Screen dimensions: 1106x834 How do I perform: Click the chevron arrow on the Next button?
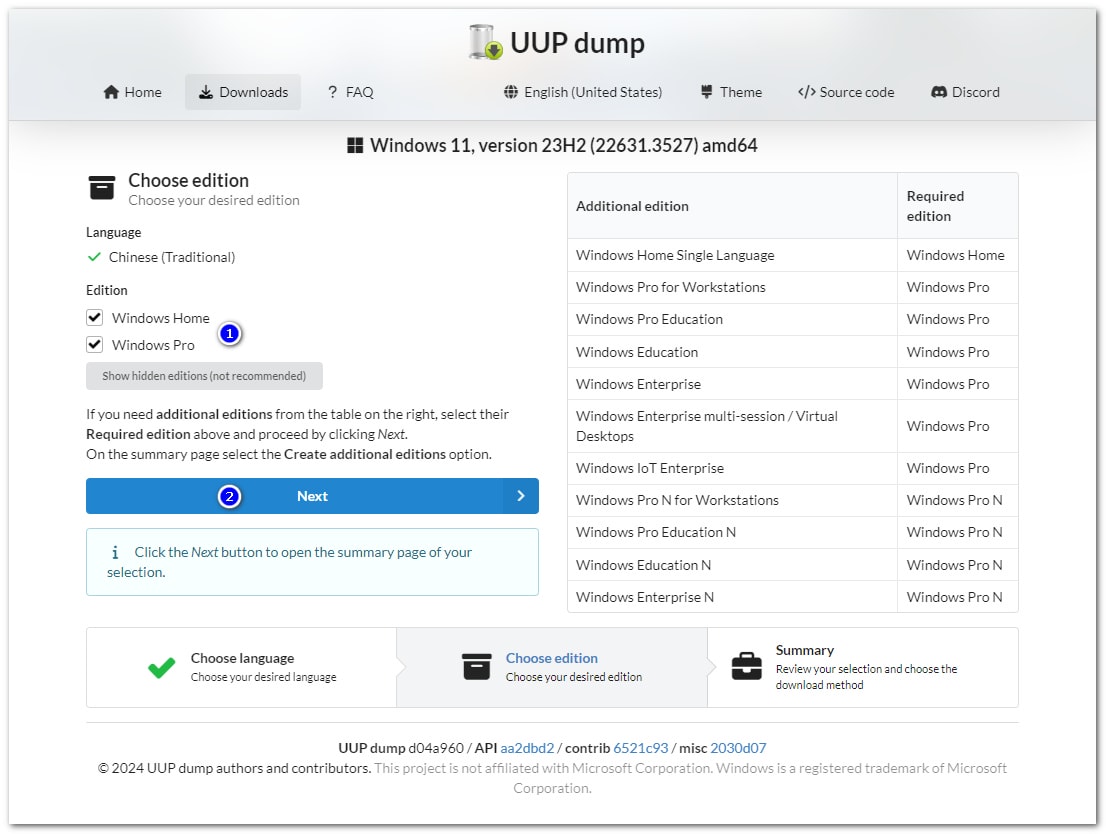(x=521, y=496)
